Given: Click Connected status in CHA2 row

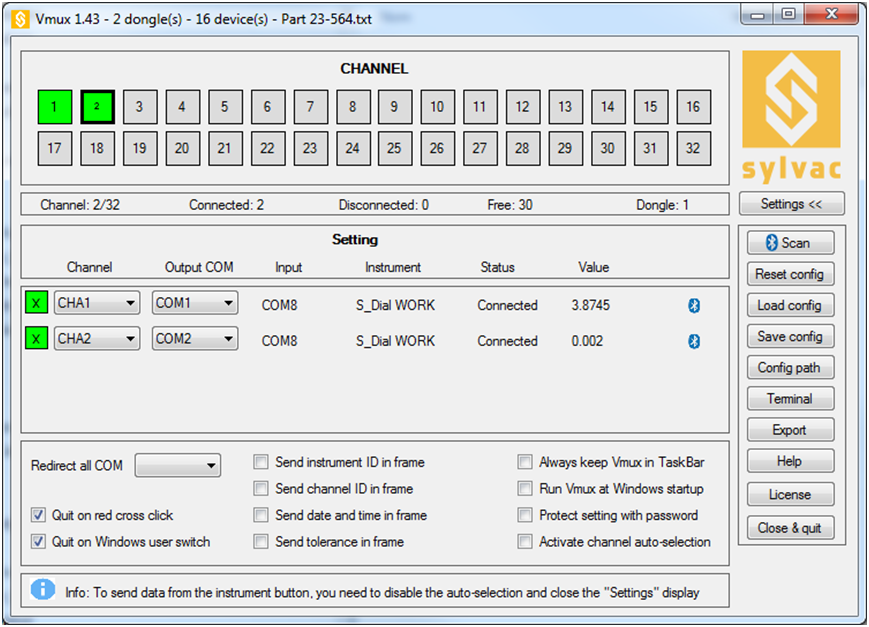Looking at the screenshot, I should point(508,341).
